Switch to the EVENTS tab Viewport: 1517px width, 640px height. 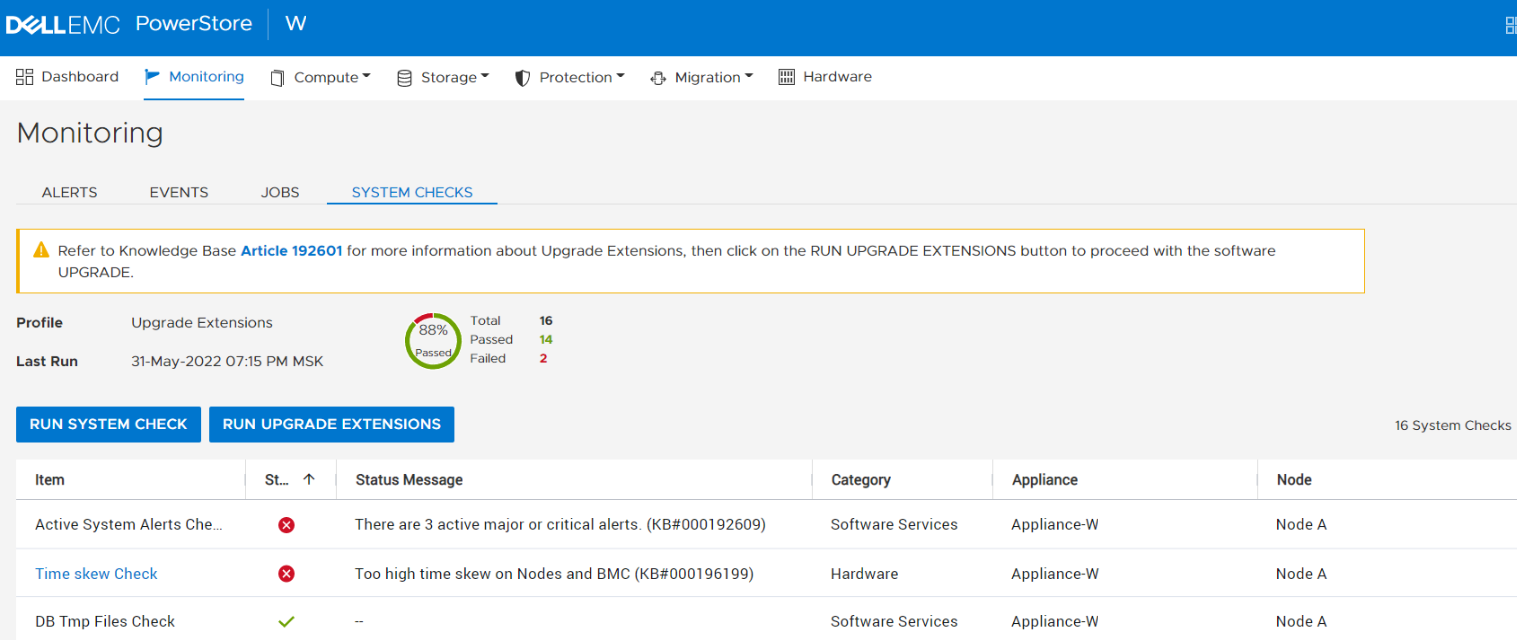coord(178,192)
